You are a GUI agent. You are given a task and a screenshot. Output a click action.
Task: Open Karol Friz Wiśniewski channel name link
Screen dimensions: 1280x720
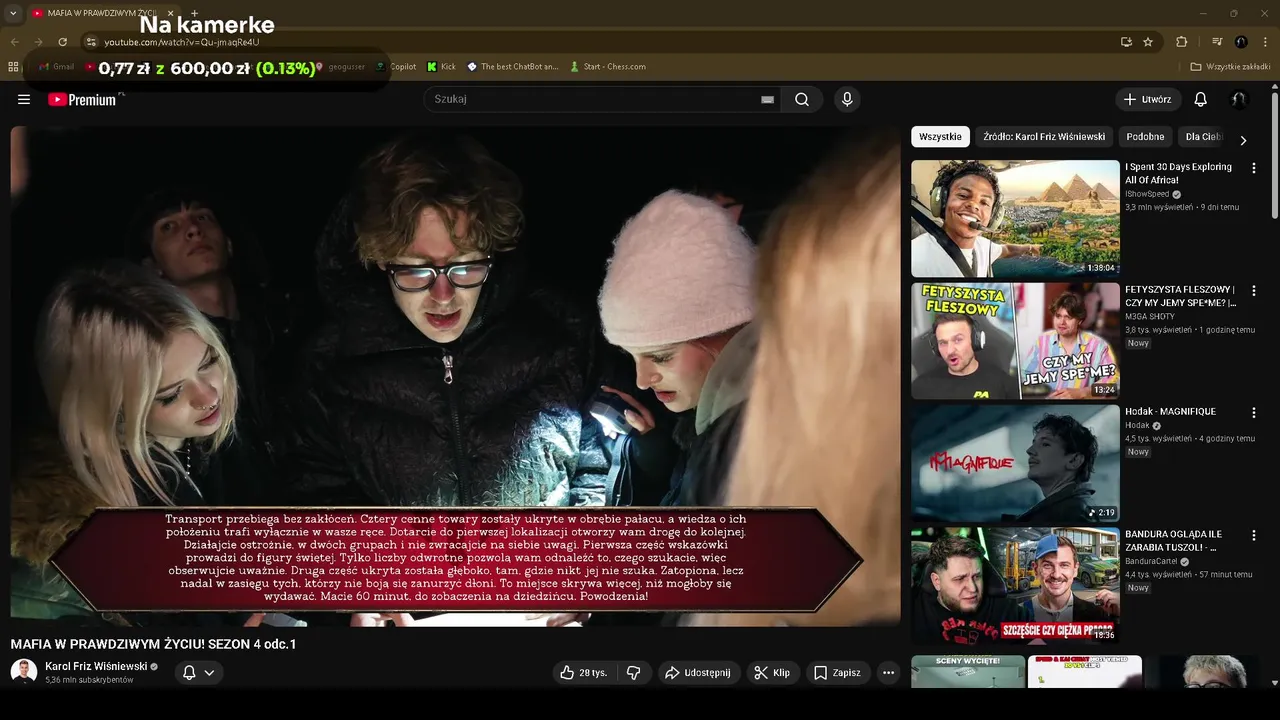click(x=96, y=666)
